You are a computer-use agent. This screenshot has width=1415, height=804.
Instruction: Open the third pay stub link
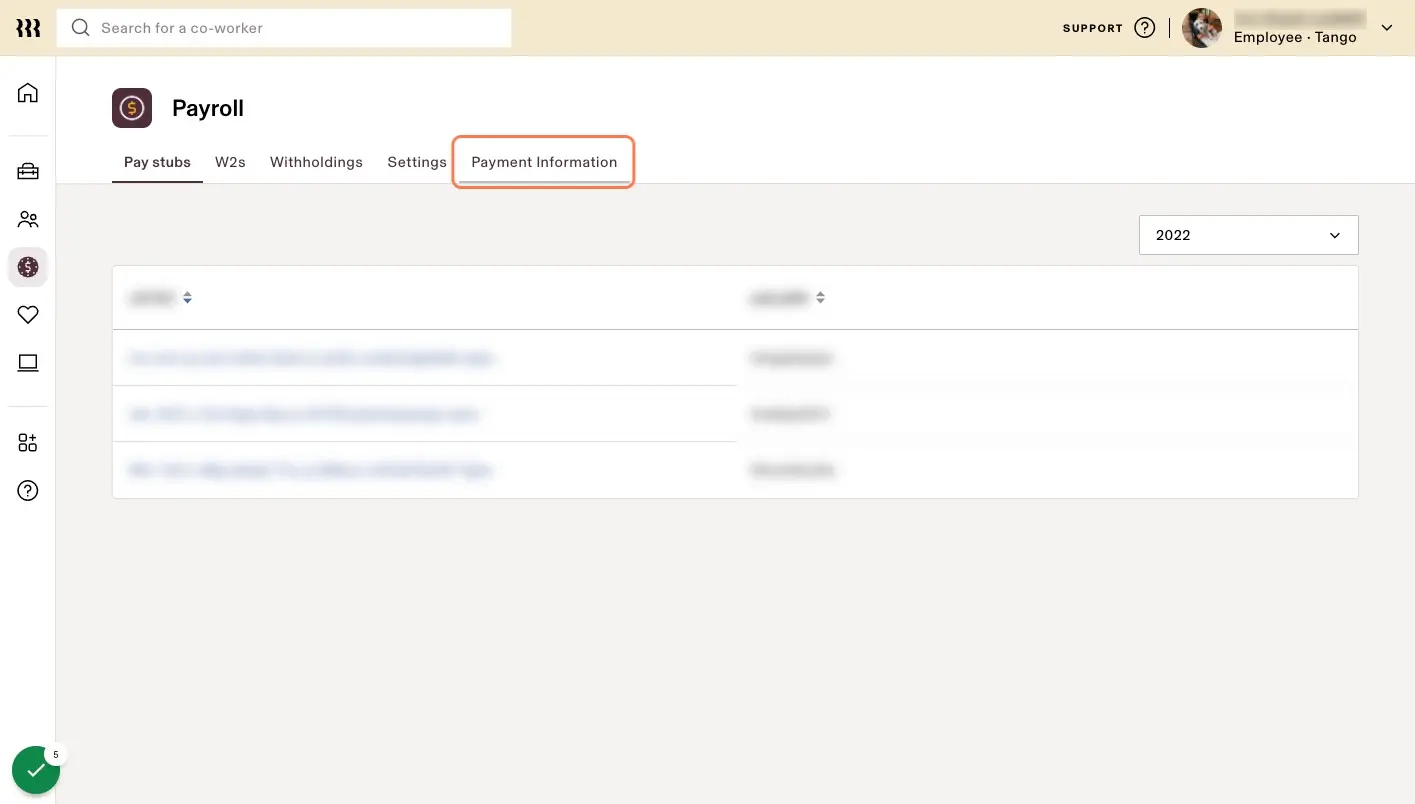tap(310, 470)
